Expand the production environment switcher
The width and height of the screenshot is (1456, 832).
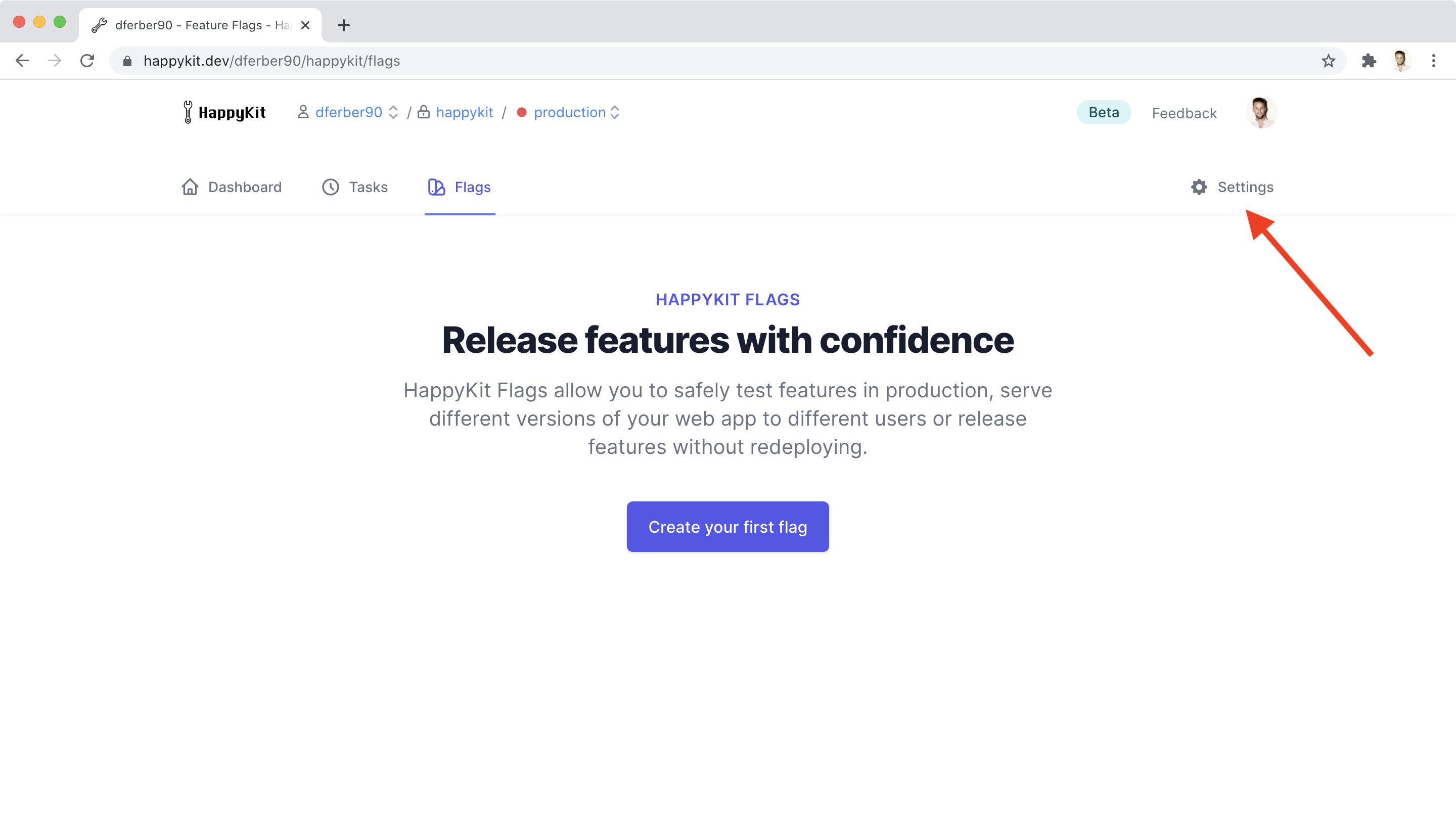pos(615,112)
